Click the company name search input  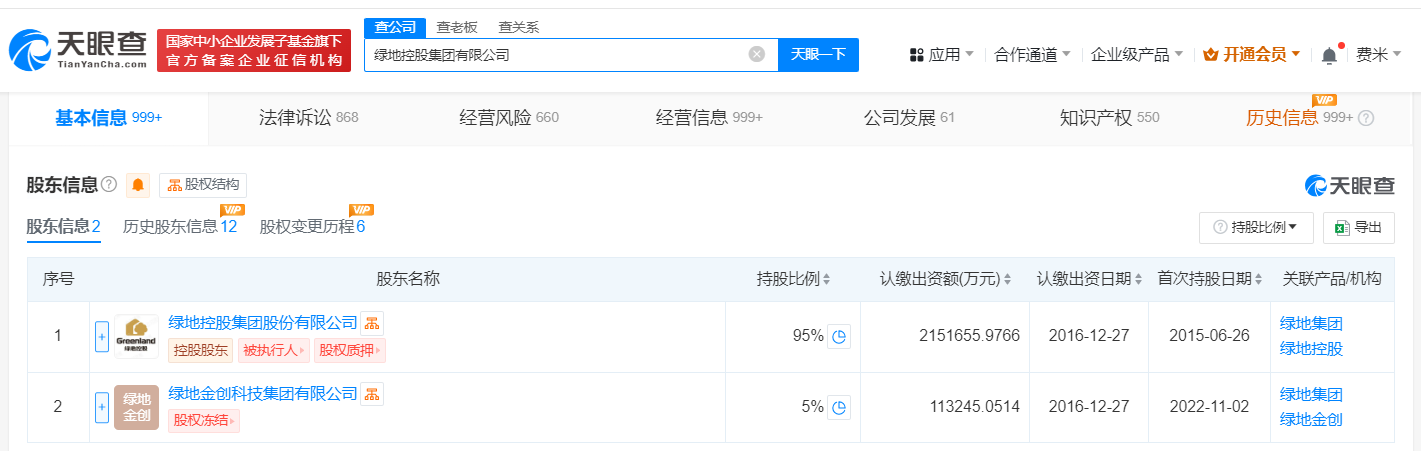(x=555, y=55)
